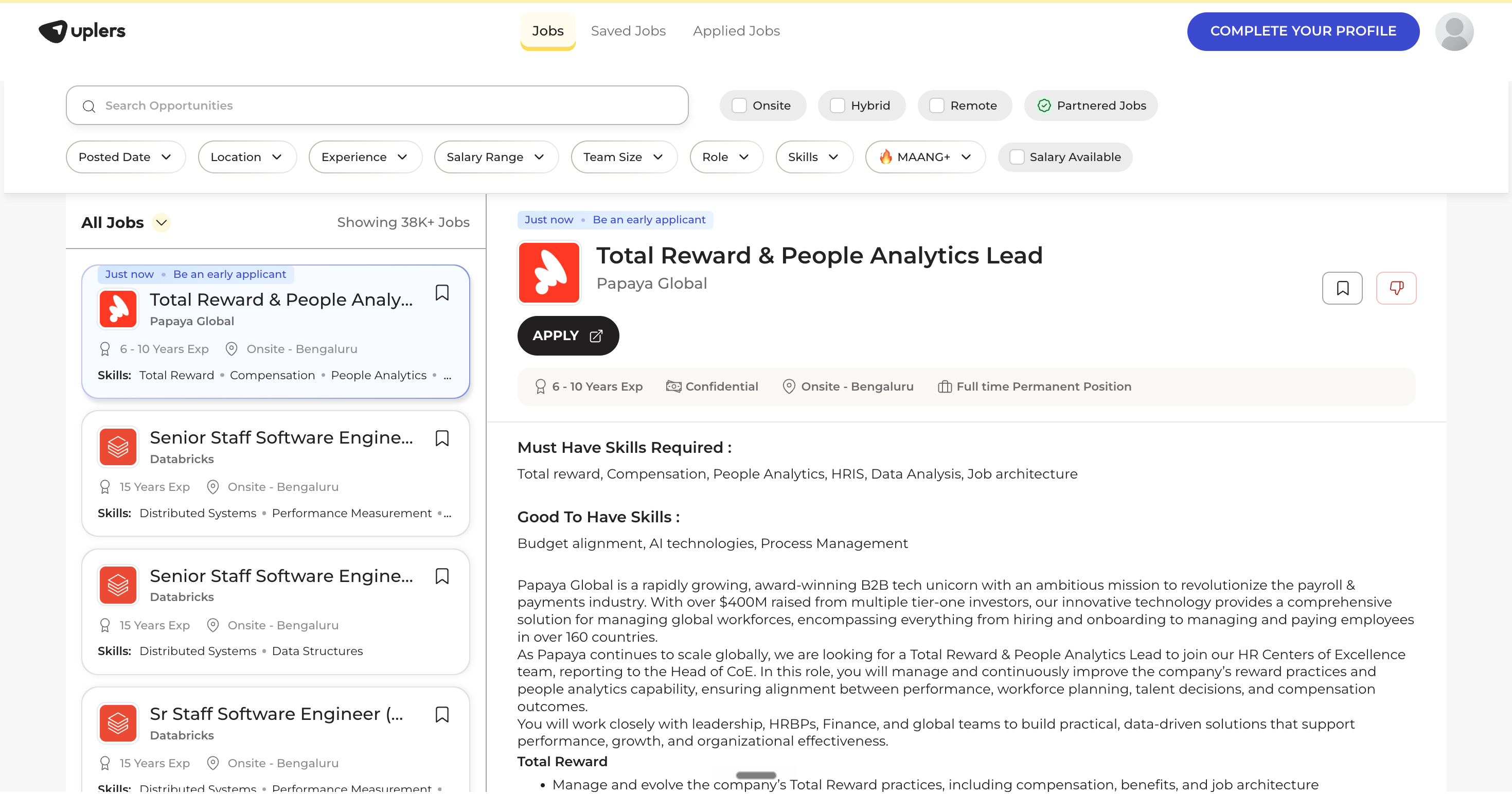The width and height of the screenshot is (1512, 794).
Task: Apply to the Papaya Global job
Action: [x=567, y=336]
